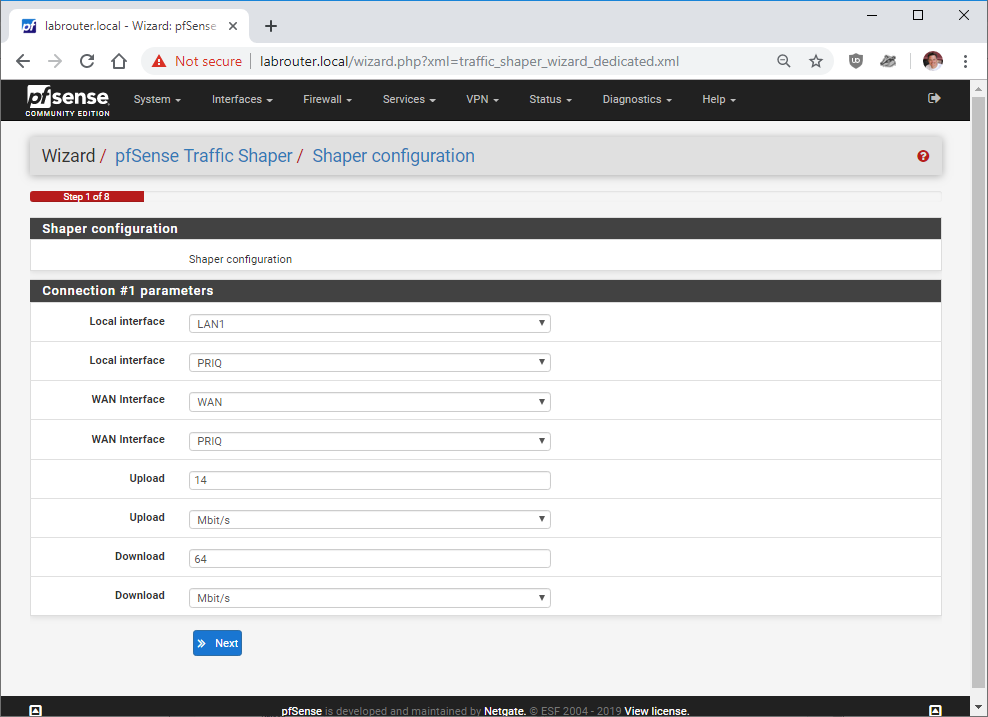The width and height of the screenshot is (988, 717).
Task: Click the logout icon in the navbar
Action: [x=934, y=98]
